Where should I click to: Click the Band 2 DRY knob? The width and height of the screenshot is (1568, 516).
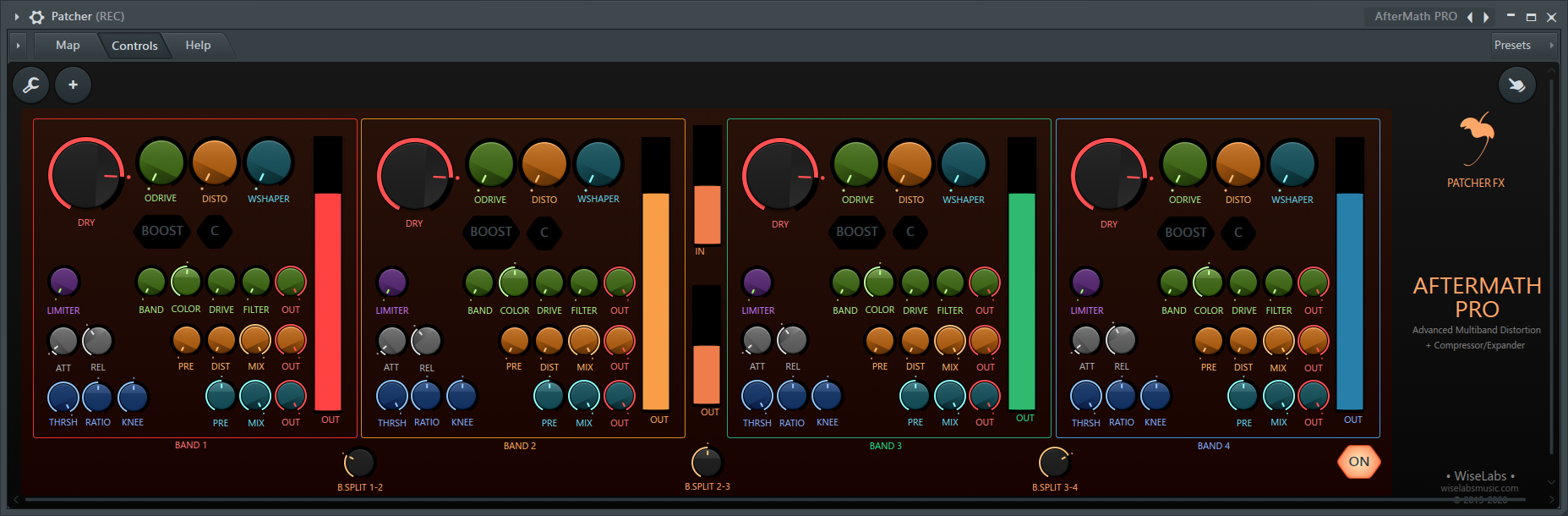(415, 175)
